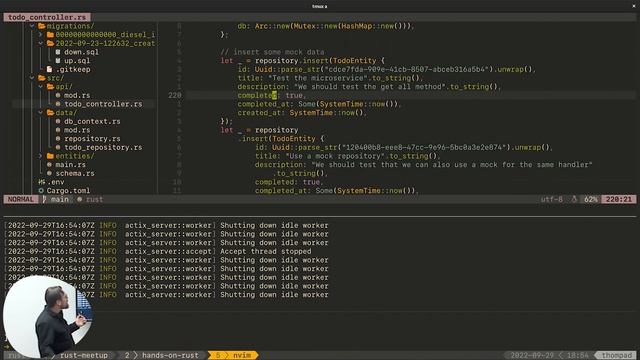
Task: Click the Linux icon in the statusline
Action: 574,199
